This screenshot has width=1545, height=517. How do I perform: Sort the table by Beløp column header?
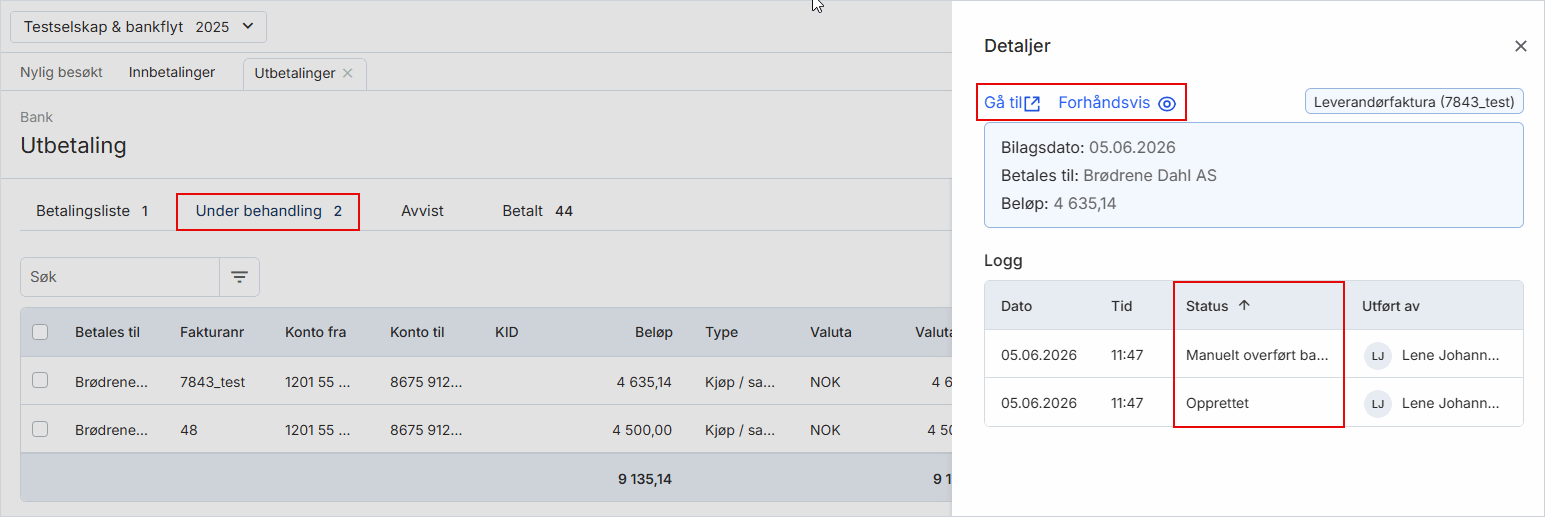pos(653,332)
